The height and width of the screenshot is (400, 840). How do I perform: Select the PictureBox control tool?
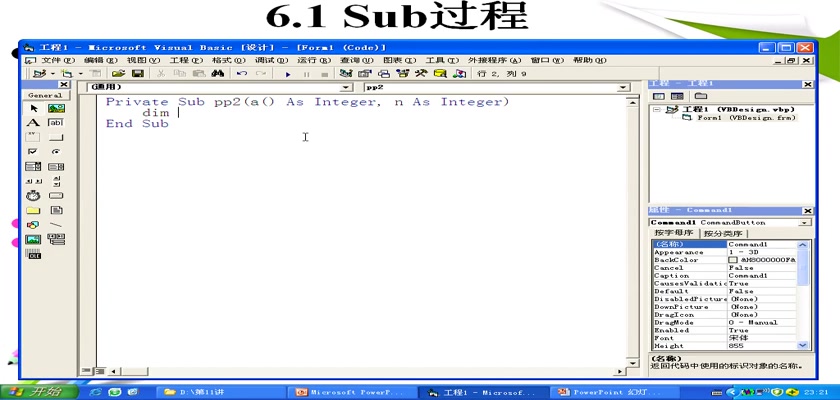click(x=56, y=109)
